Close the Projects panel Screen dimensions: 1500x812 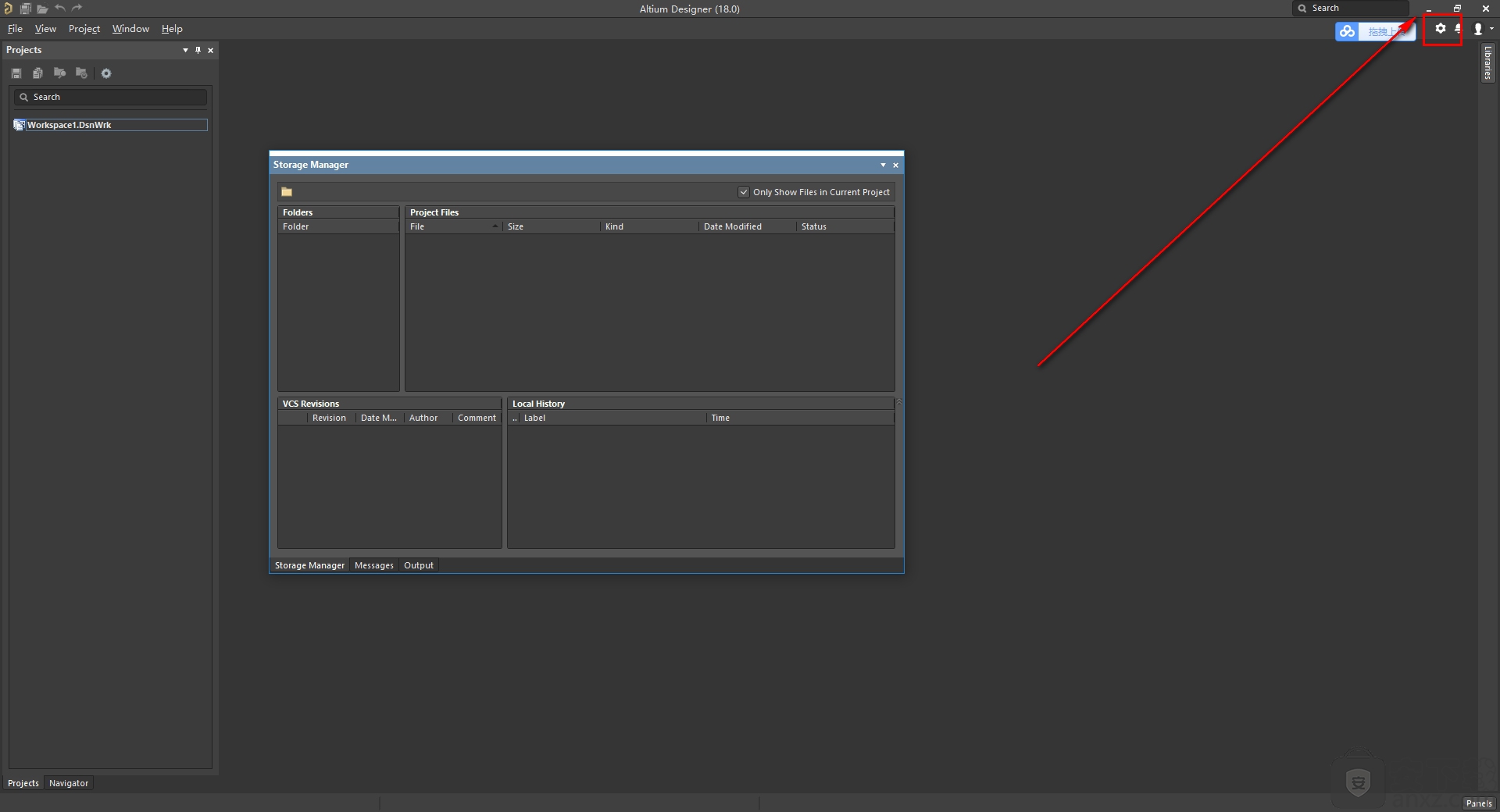211,50
